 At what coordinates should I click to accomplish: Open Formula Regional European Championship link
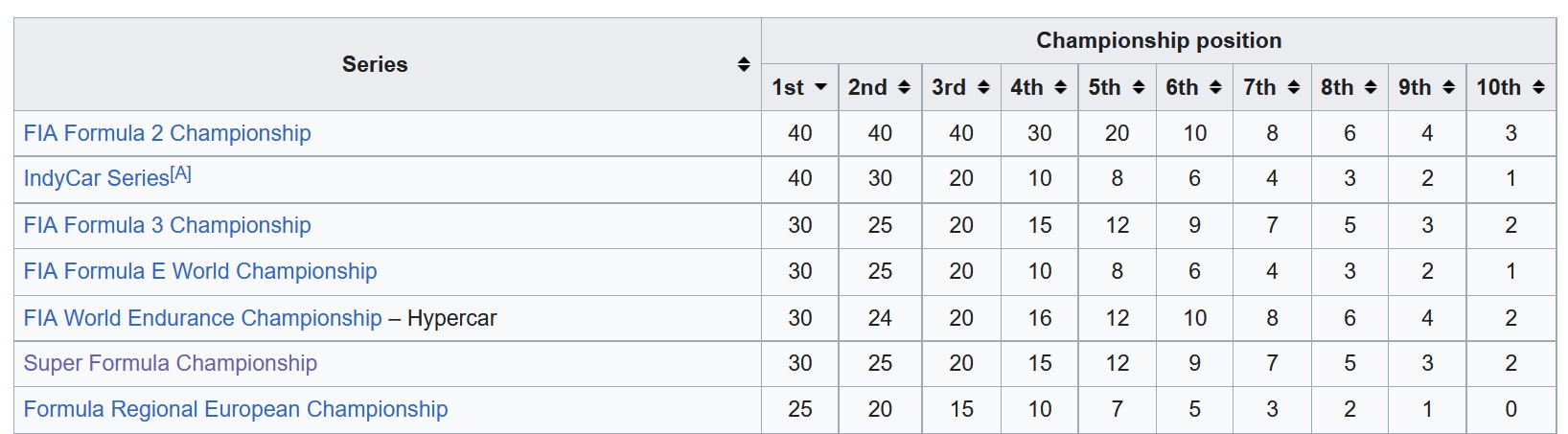(x=235, y=409)
